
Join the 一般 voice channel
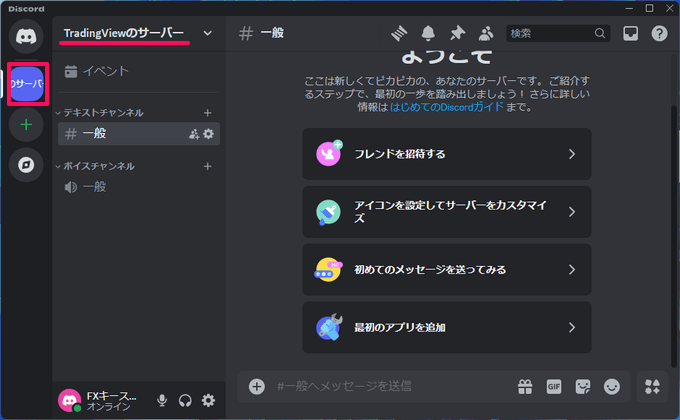click(x=139, y=187)
